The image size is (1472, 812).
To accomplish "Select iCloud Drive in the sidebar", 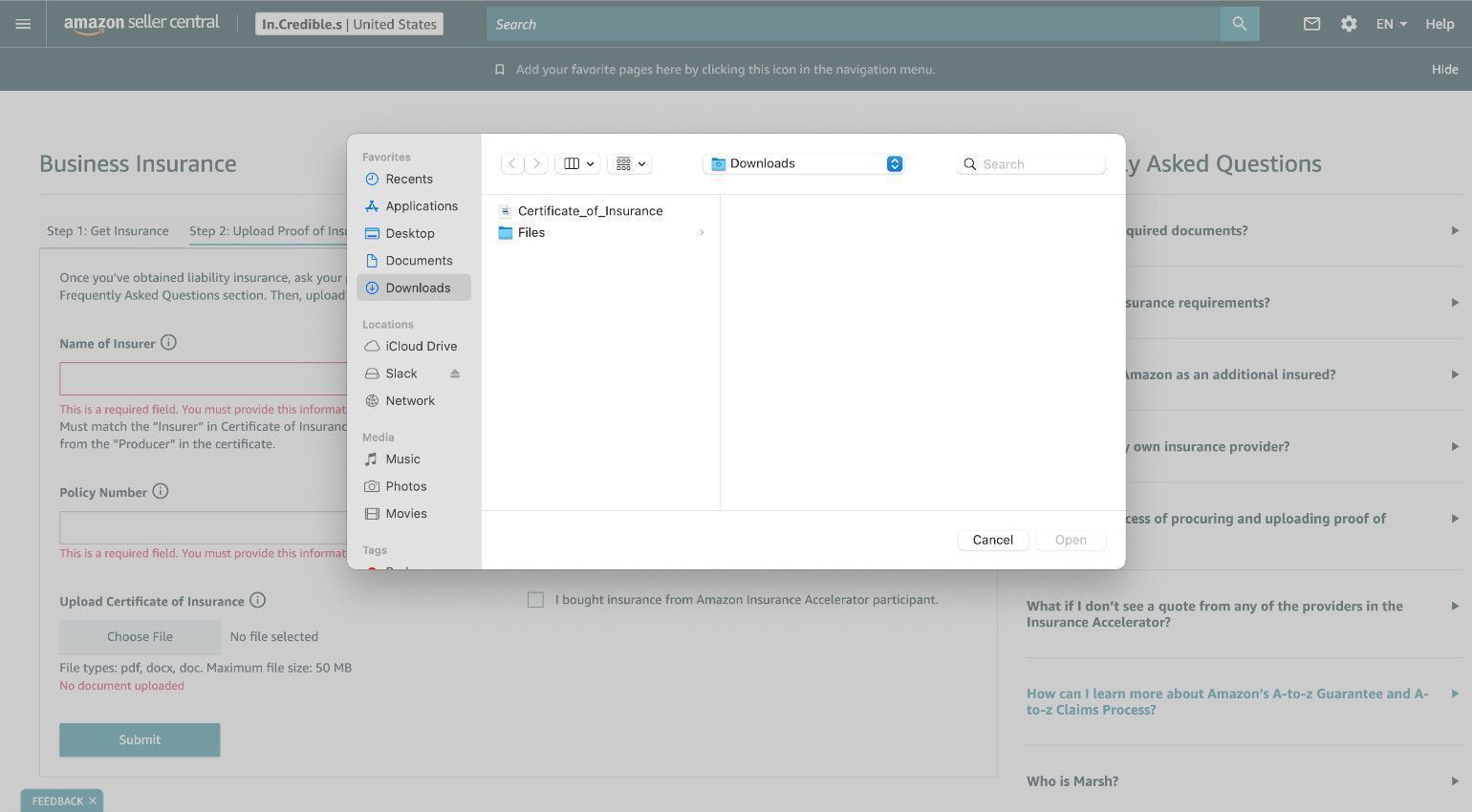I will click(x=421, y=346).
